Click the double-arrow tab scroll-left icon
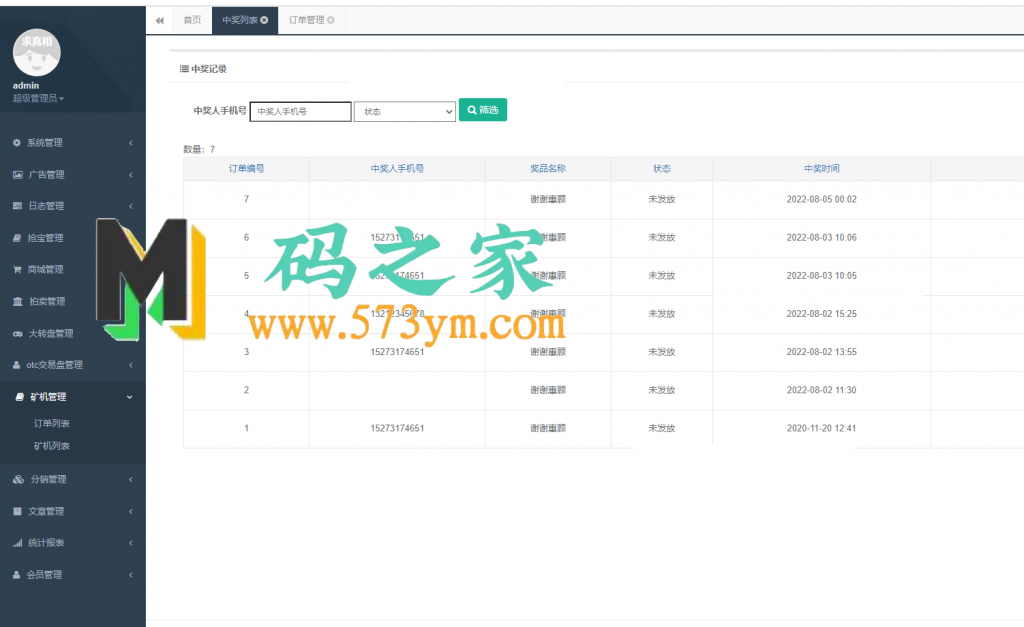 (x=159, y=20)
